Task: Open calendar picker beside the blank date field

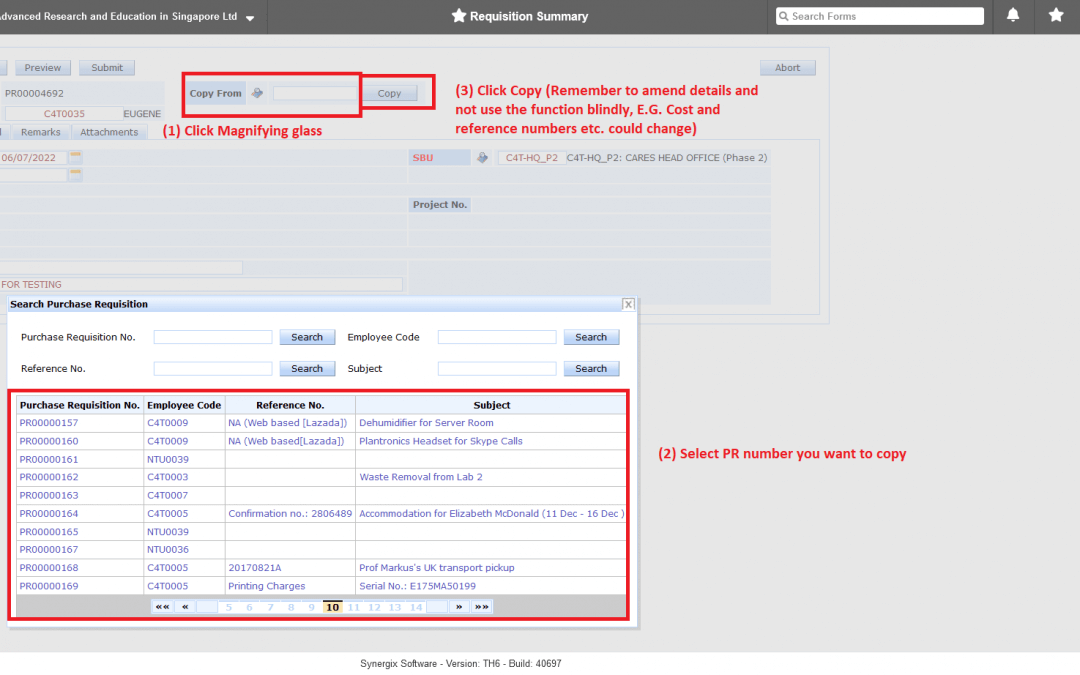Action: 75,175
